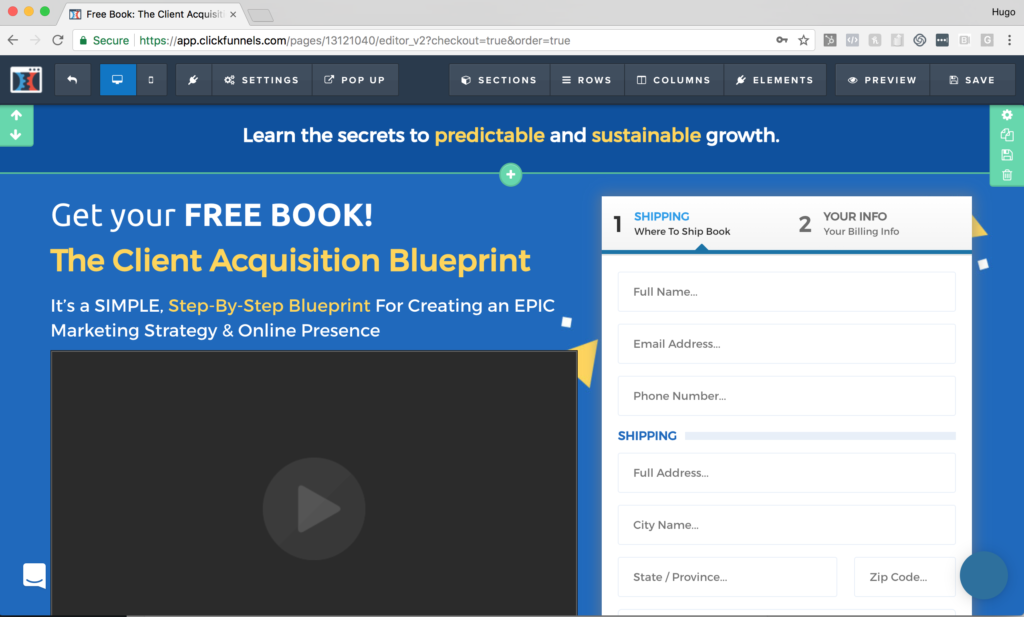Select the 'It's a SIMPLE' subheadline text
Image resolution: width=1024 pixels, height=617 pixels.
303,318
